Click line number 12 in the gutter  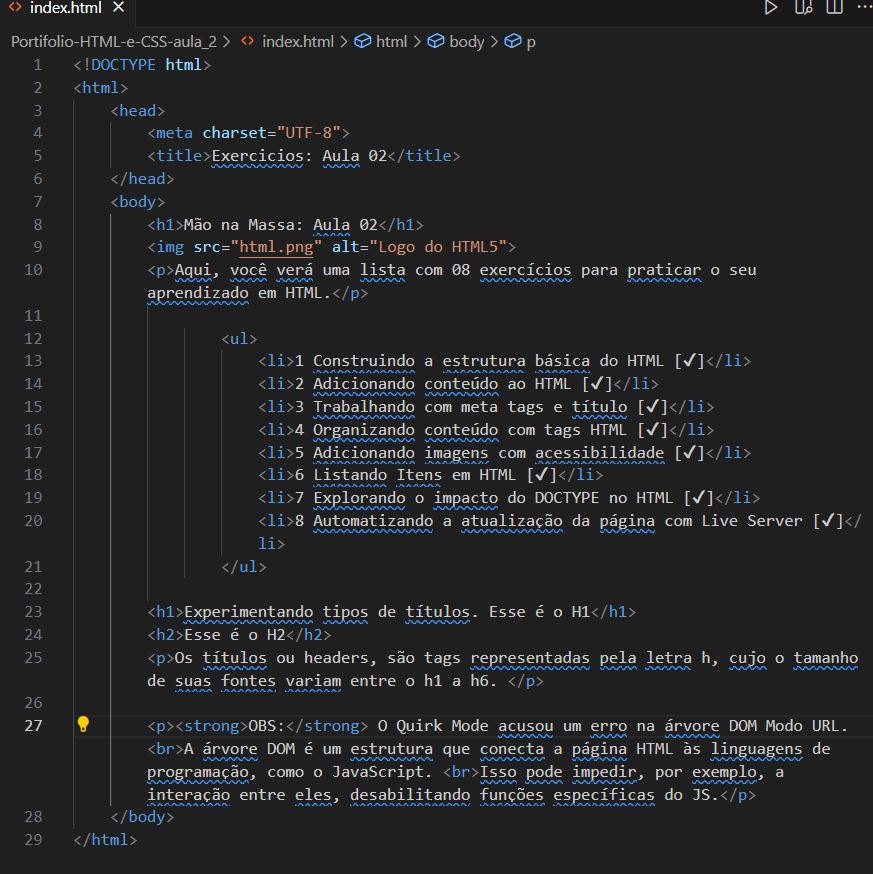33,339
